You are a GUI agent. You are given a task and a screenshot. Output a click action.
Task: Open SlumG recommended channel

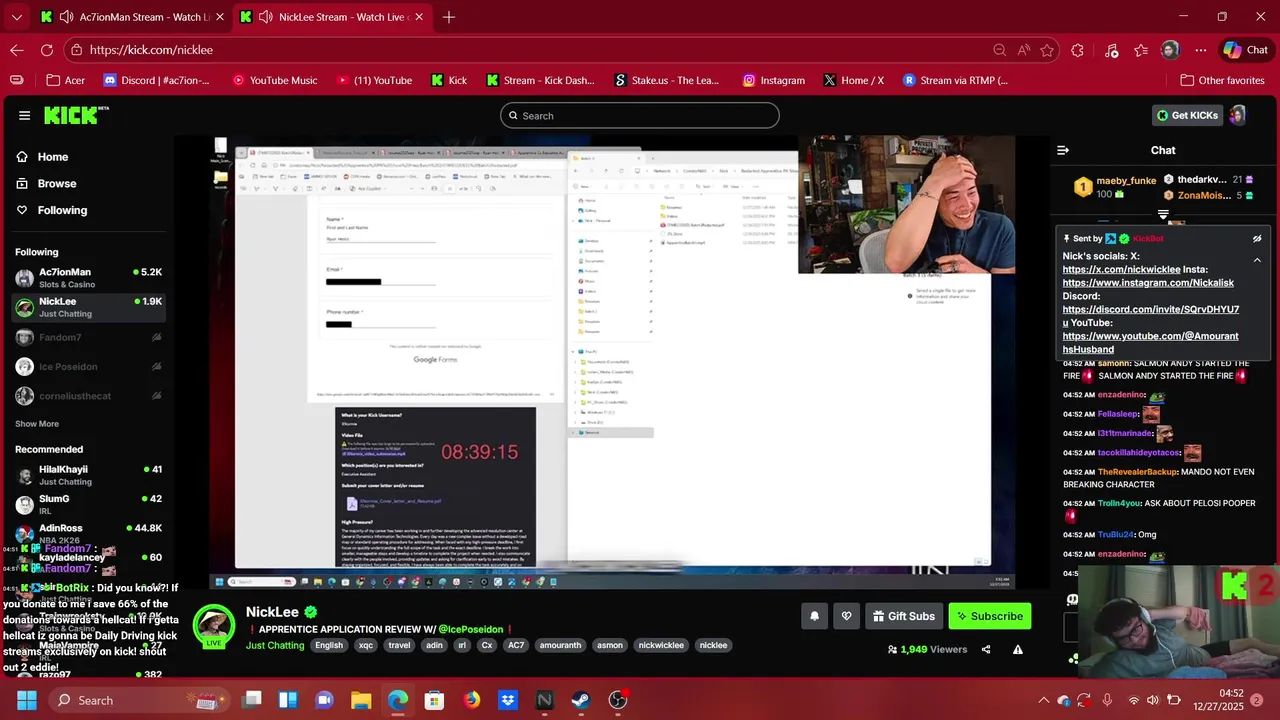pyautogui.click(x=88, y=504)
